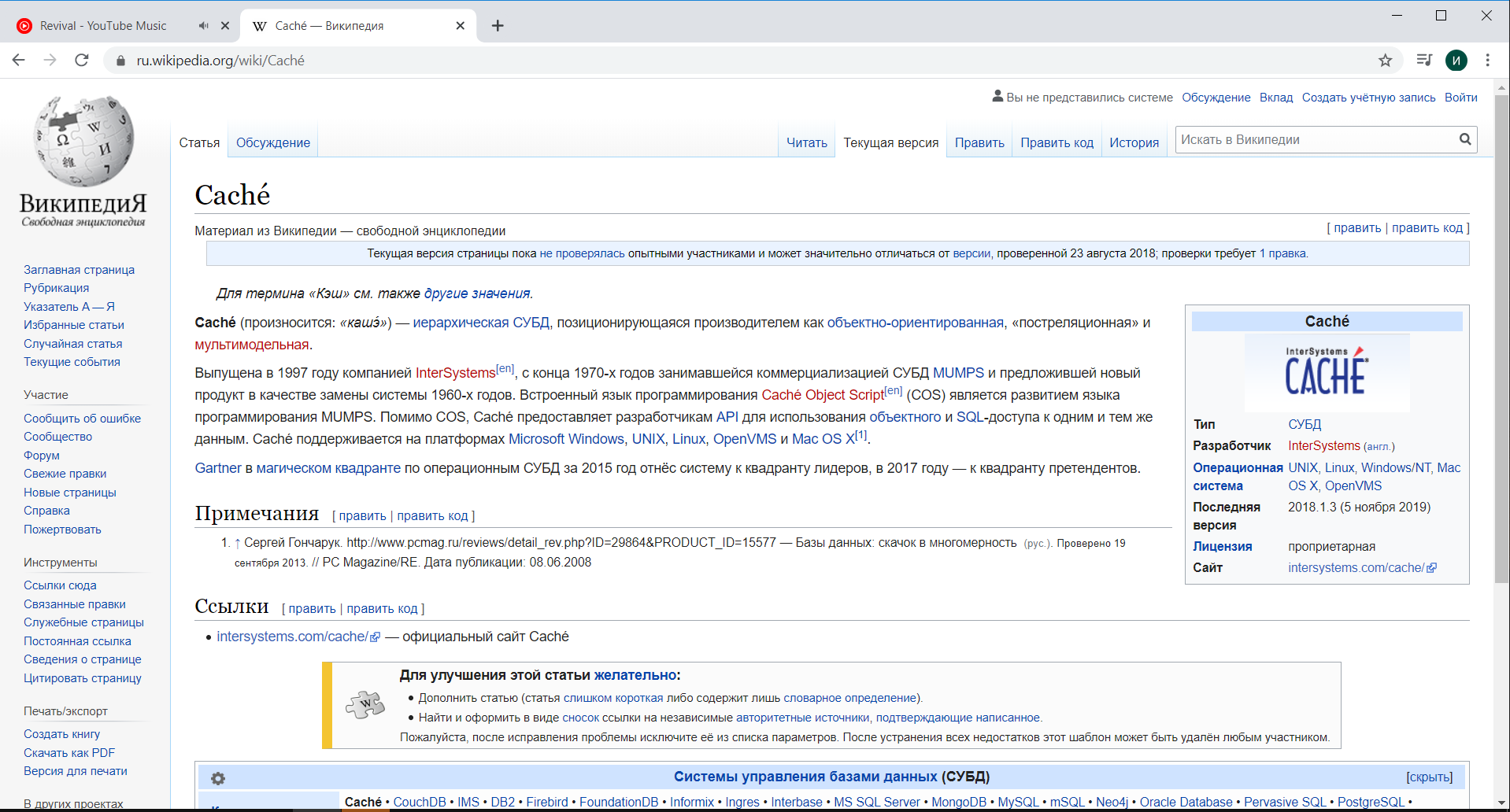Screen dimensions: 1510x812
Task: Open Случайная статья in sidebar
Action: click(72, 344)
